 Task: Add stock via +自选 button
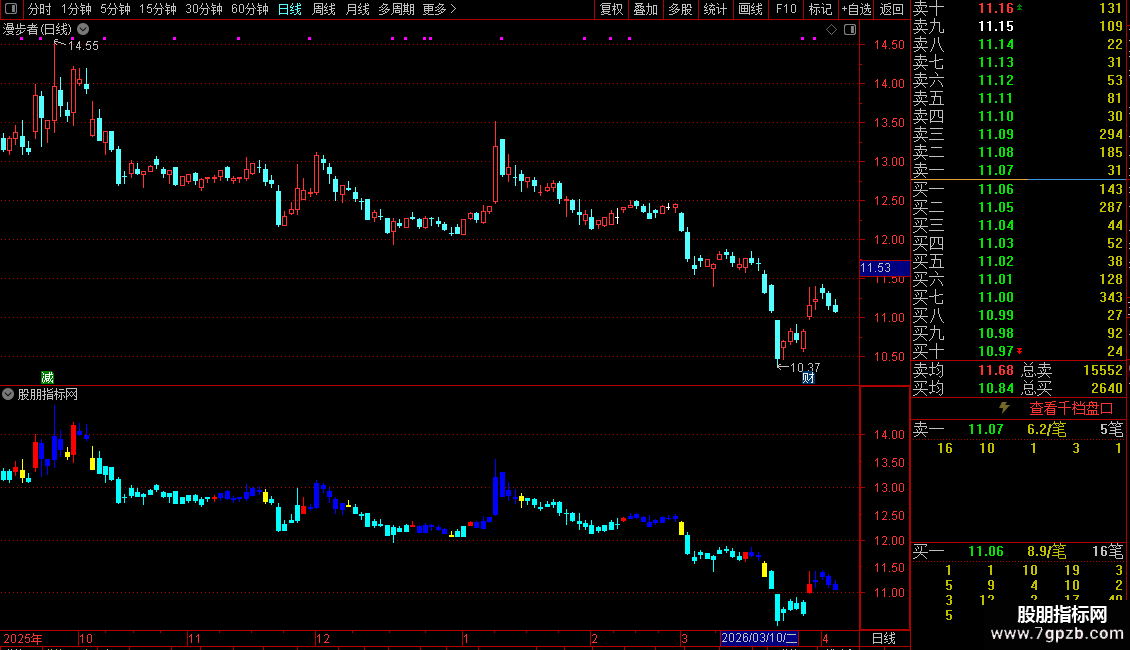856,9
